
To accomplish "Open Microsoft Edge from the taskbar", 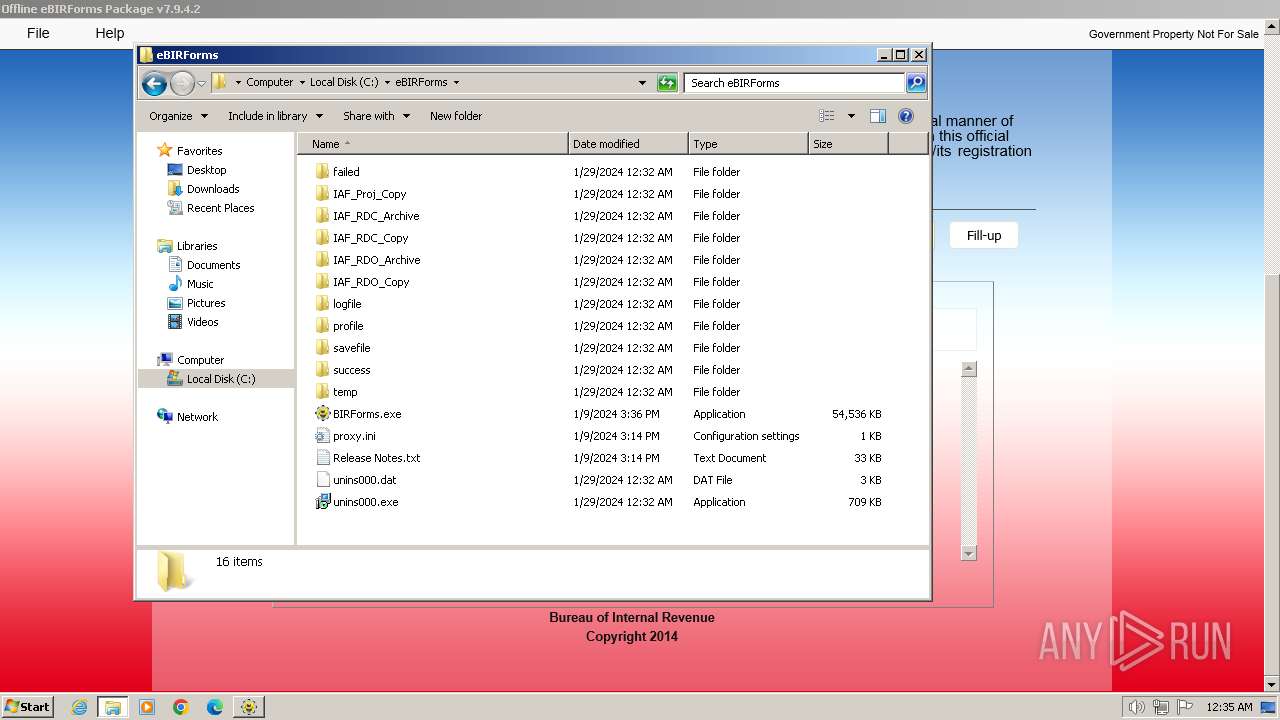I will (215, 707).
